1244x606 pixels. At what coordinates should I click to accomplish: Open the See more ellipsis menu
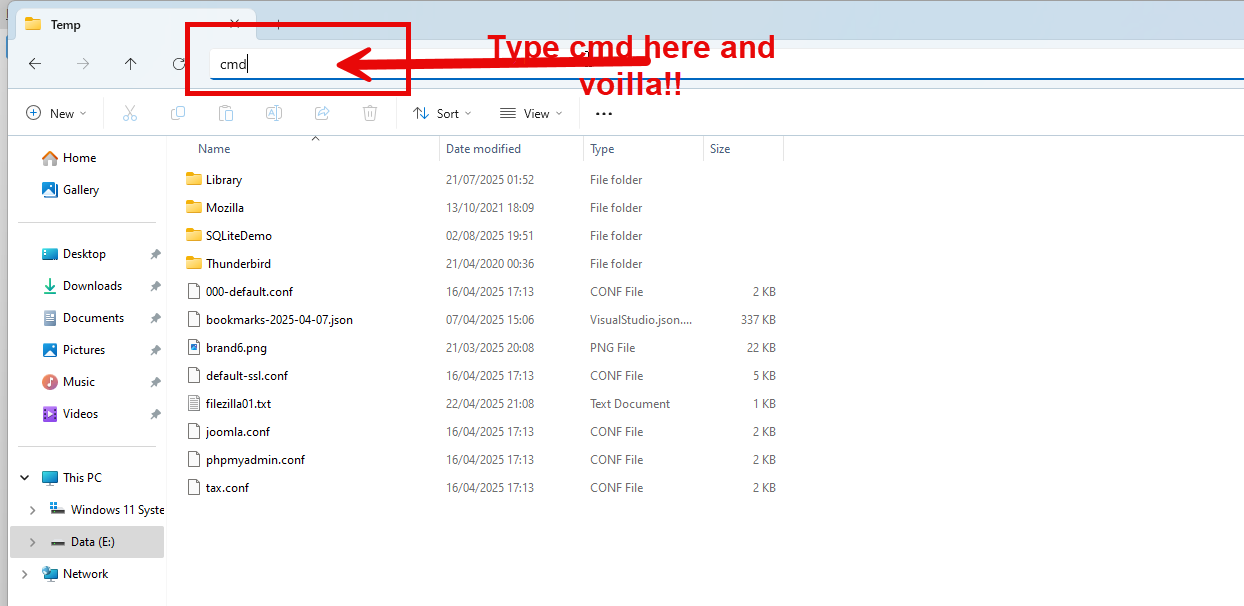pyautogui.click(x=604, y=114)
